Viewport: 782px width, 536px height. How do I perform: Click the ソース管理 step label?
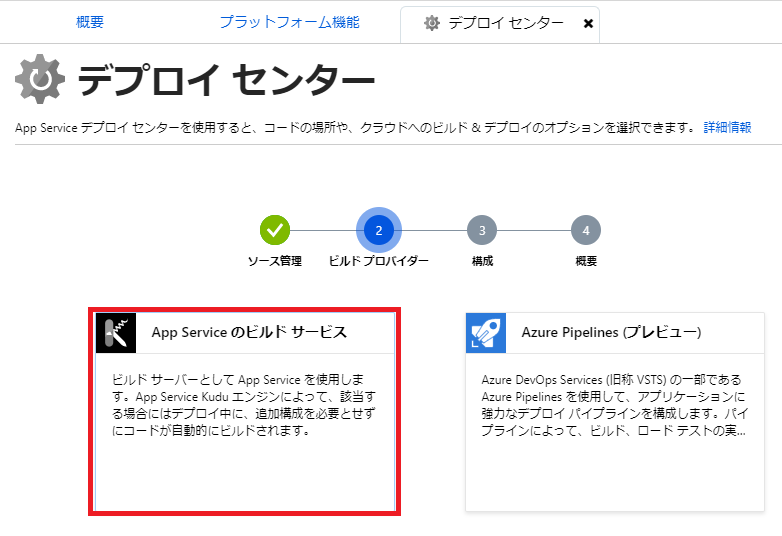tap(275, 261)
